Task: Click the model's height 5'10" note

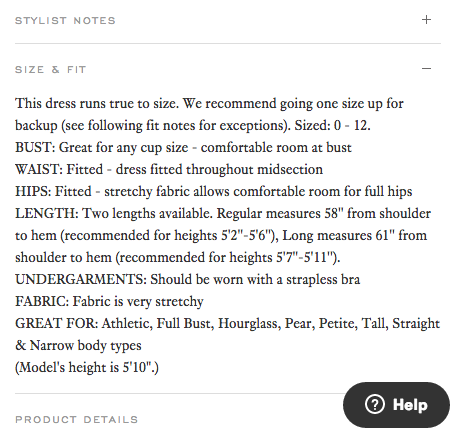Action: (87, 368)
